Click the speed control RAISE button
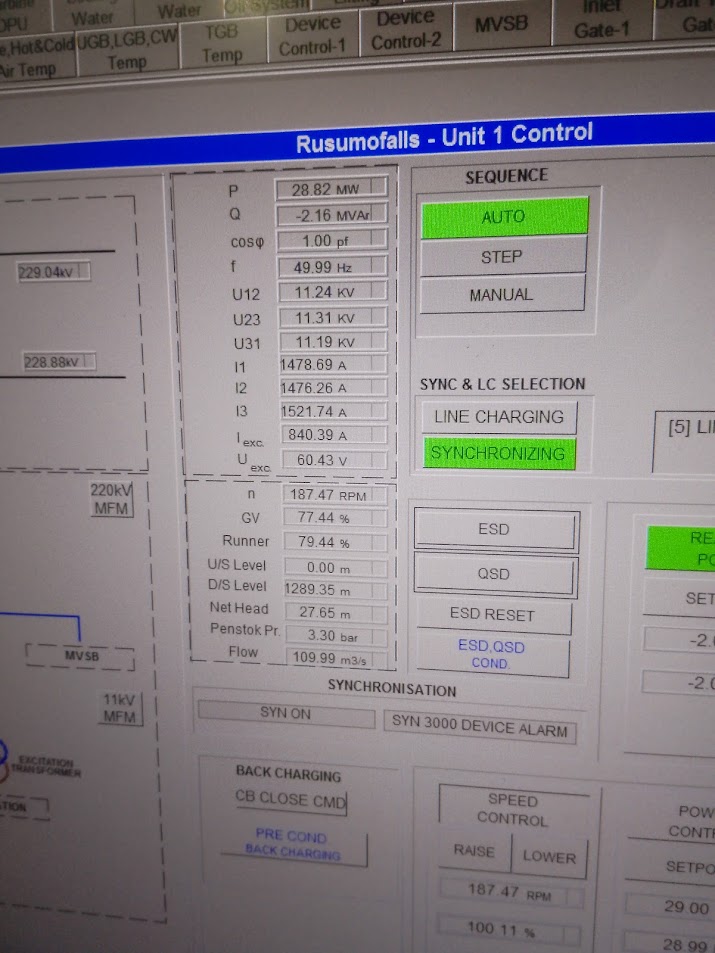715x953 pixels. (474, 850)
